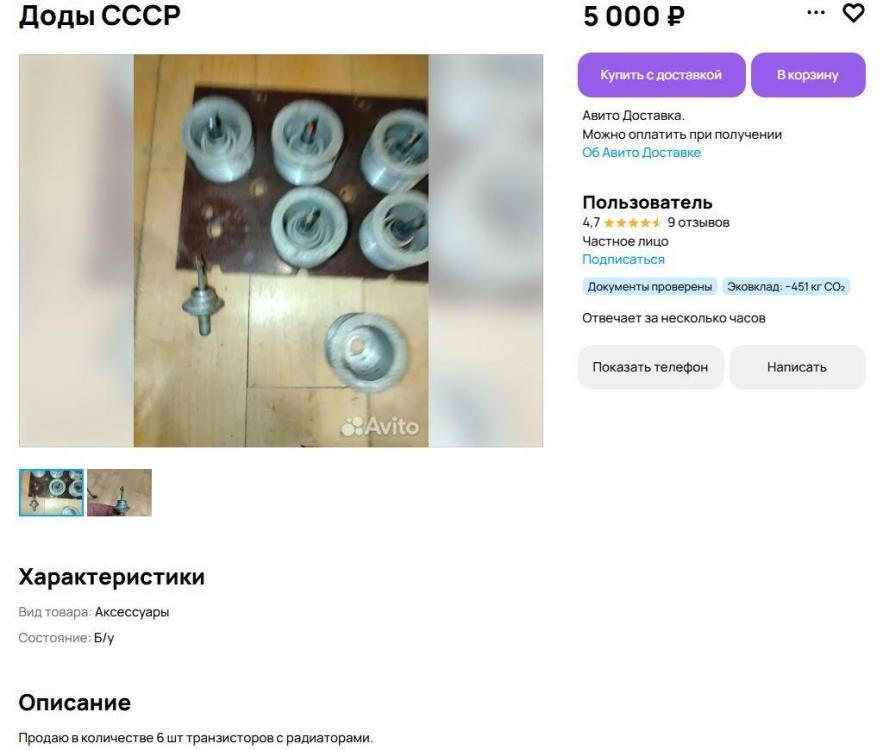Click the Avito watermark logo on photo

point(380,426)
